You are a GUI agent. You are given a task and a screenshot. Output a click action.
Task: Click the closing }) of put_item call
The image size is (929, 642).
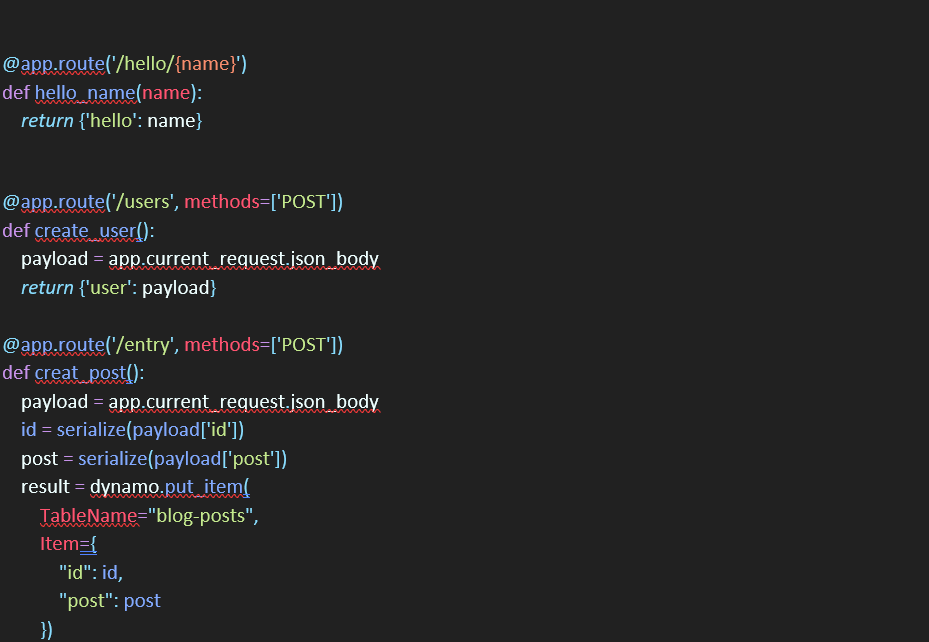pos(47,628)
